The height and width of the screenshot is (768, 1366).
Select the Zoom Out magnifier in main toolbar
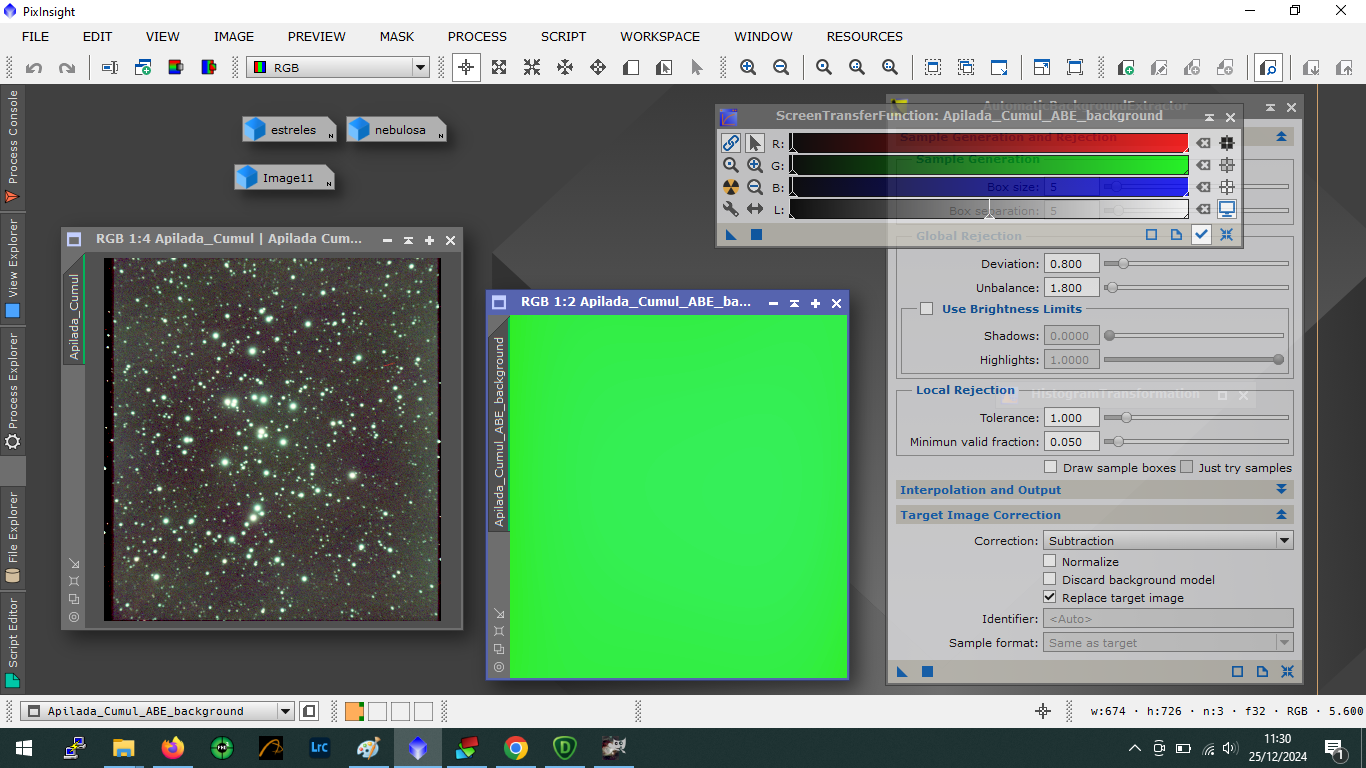pyautogui.click(x=781, y=68)
